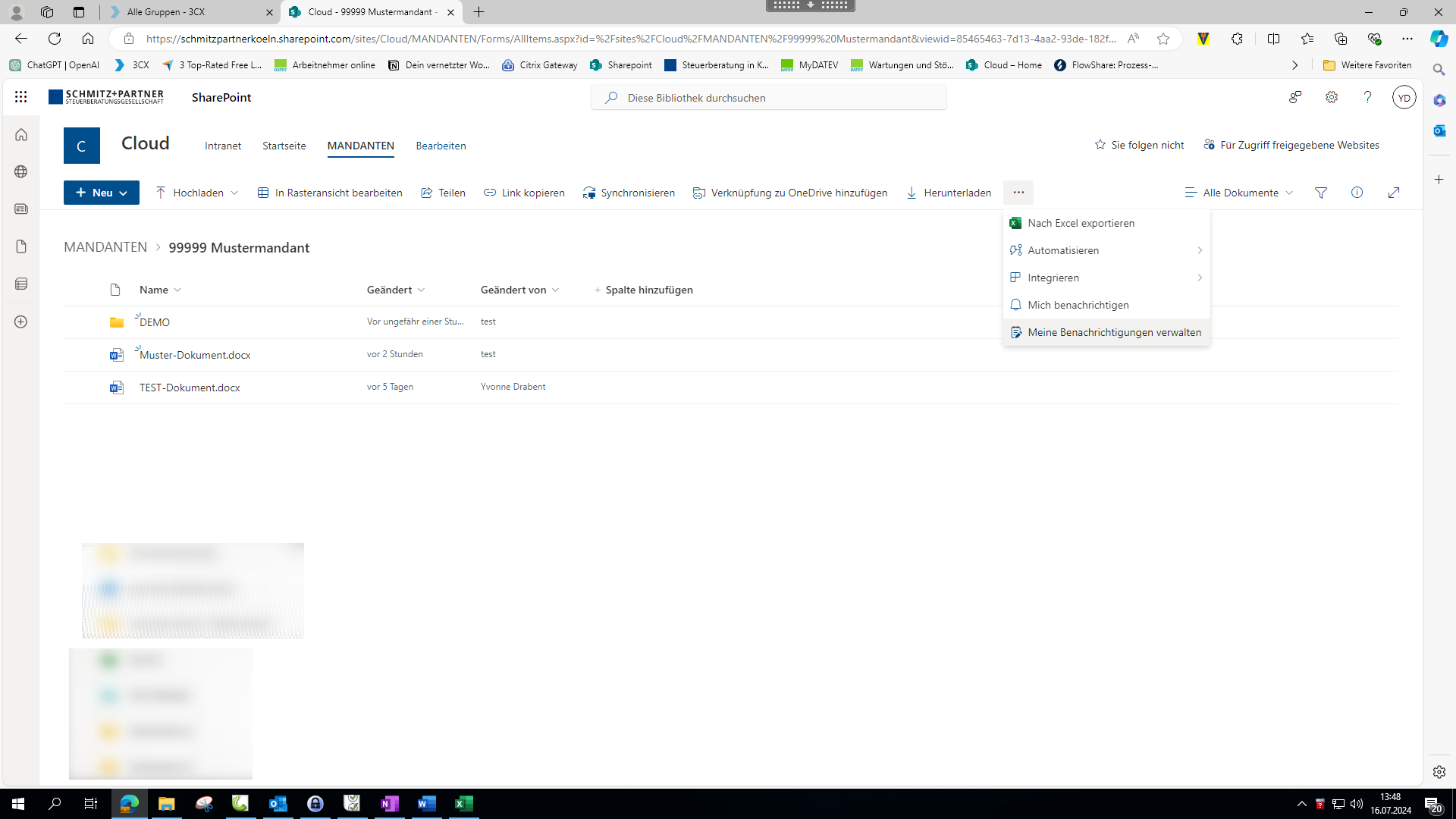Viewport: 1456px width, 819px height.
Task: Open My lists icon in left rail
Action: coord(21,284)
